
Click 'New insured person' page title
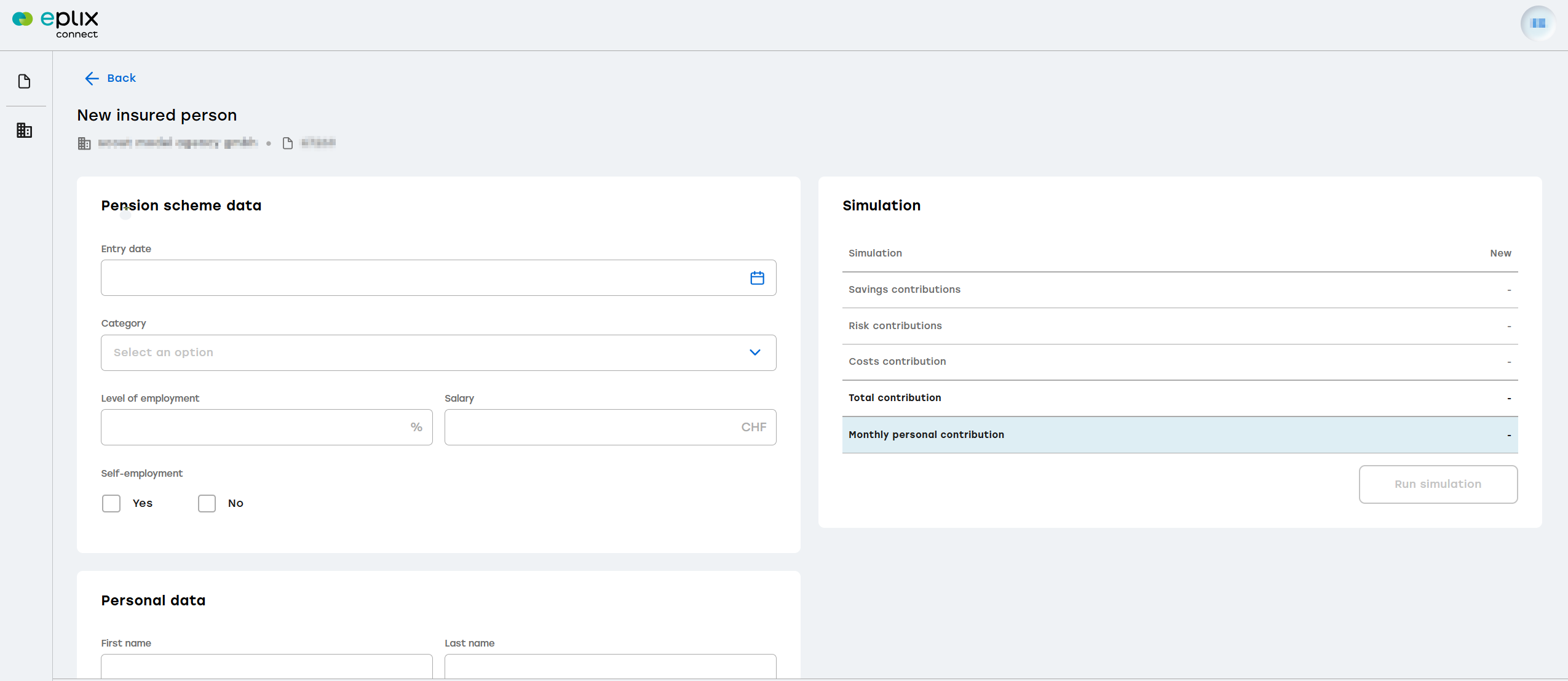[157, 115]
